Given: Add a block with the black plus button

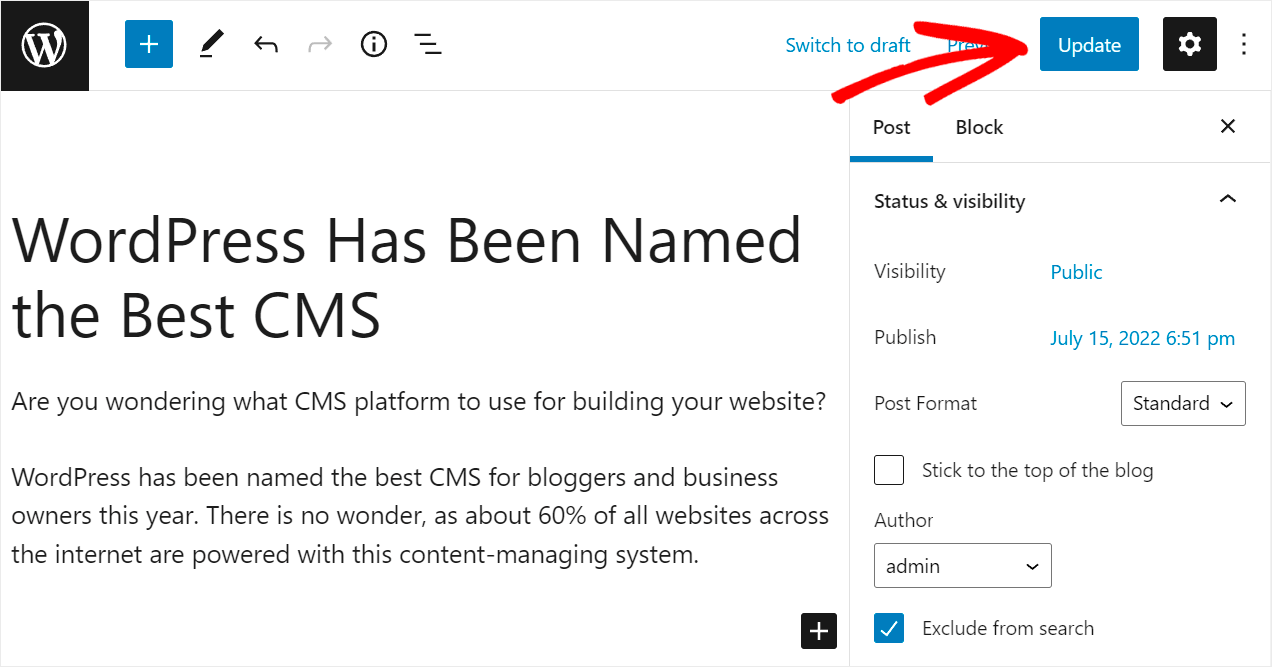Looking at the screenshot, I should coord(818,631).
